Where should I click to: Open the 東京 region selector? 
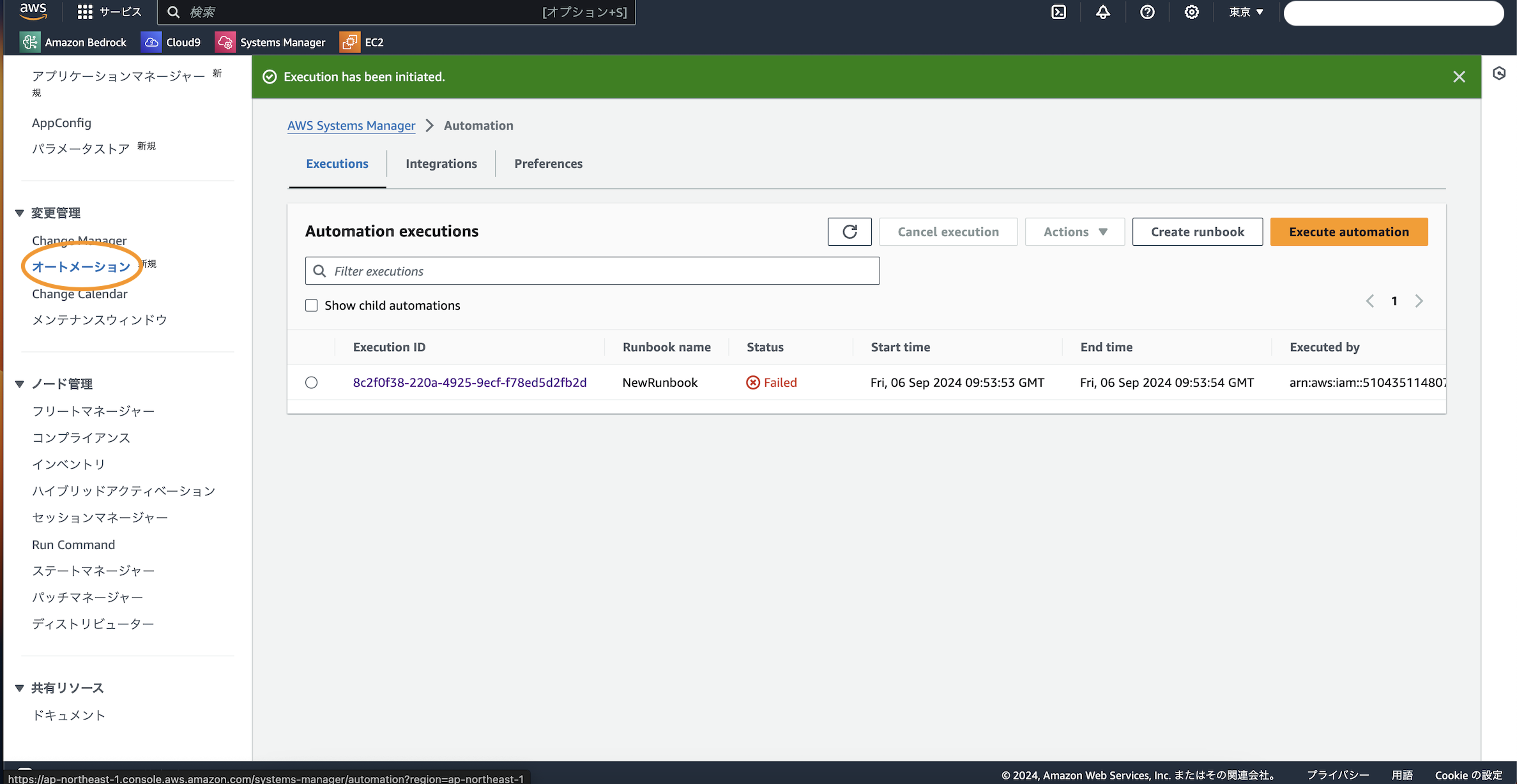coord(1244,12)
